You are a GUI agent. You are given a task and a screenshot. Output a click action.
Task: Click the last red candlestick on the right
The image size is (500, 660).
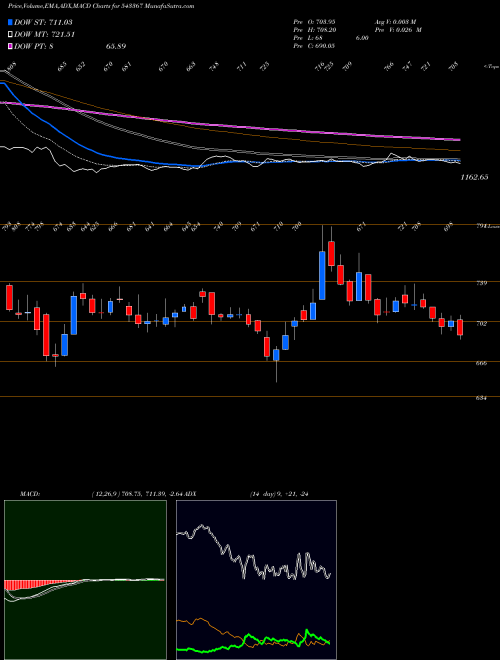coord(460,327)
